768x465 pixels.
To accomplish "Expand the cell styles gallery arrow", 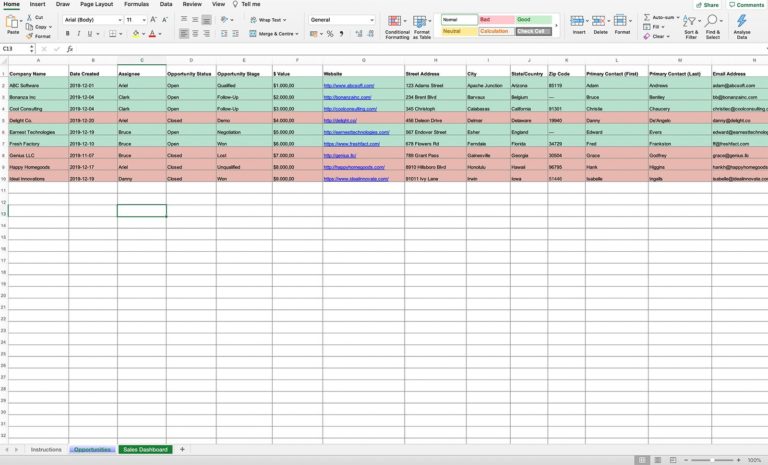I will pos(556,25).
